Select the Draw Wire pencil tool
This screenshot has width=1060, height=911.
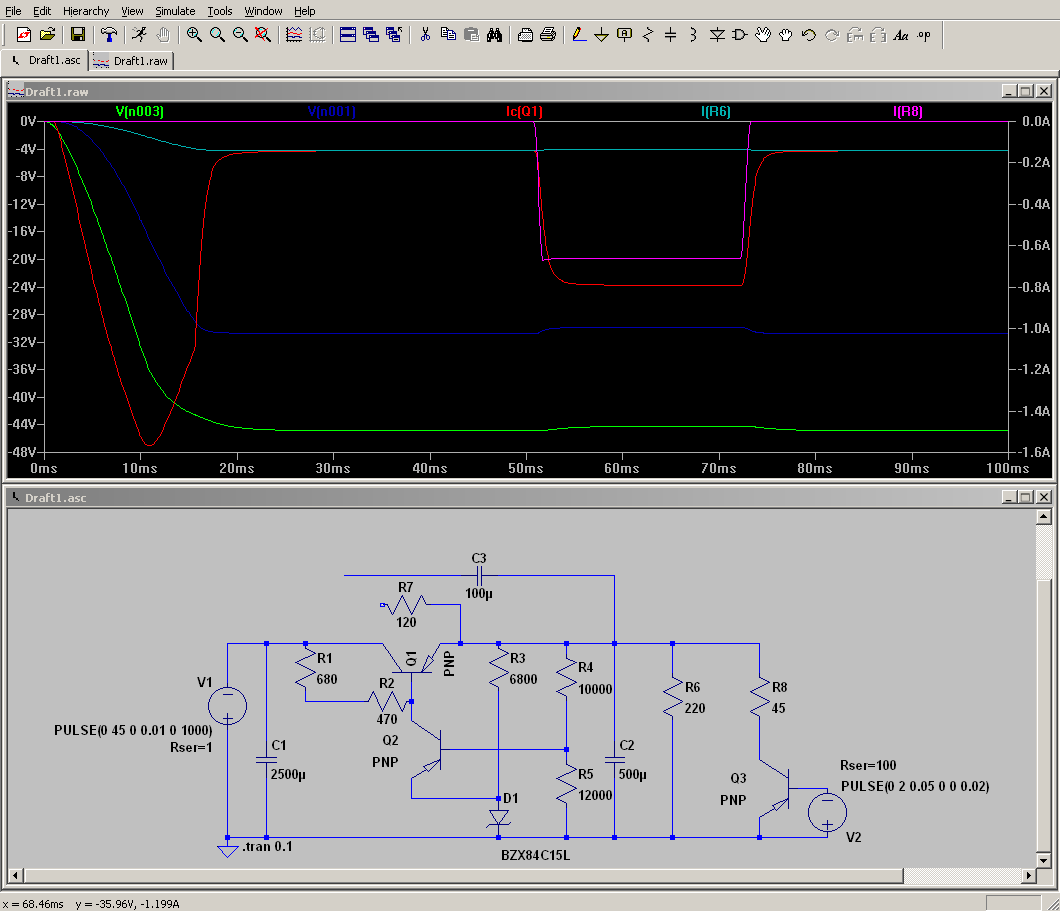tap(578, 35)
